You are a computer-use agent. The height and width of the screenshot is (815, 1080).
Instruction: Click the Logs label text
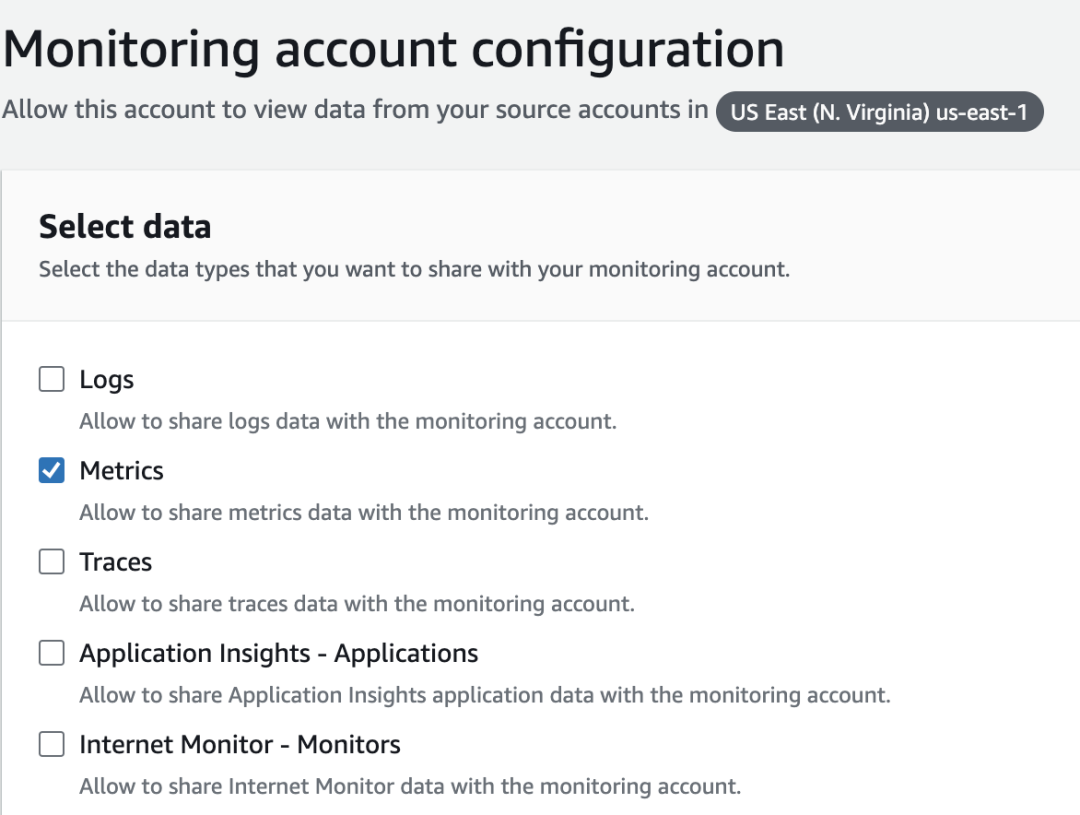(x=106, y=380)
